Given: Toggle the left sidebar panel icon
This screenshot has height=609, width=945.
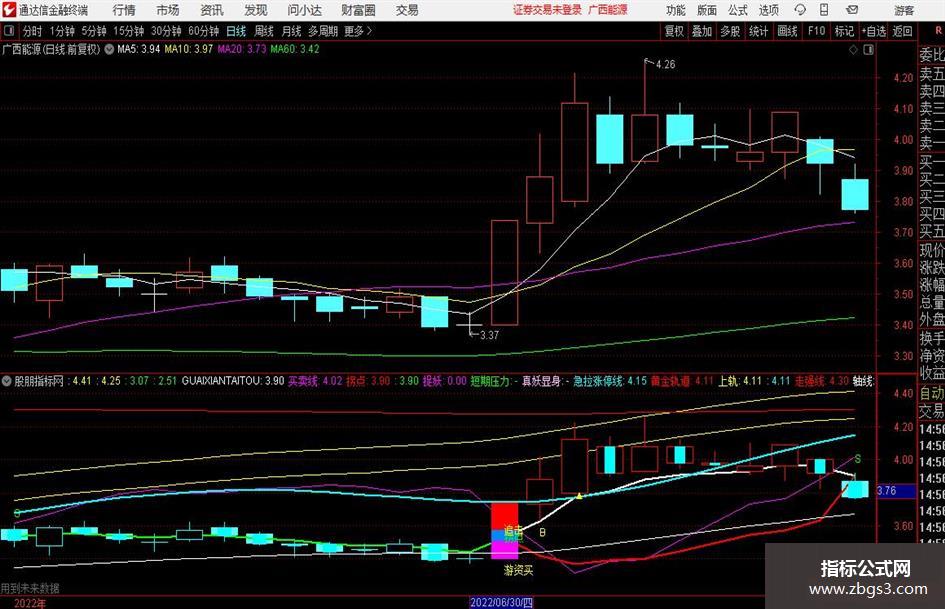Looking at the screenshot, I should [8, 31].
